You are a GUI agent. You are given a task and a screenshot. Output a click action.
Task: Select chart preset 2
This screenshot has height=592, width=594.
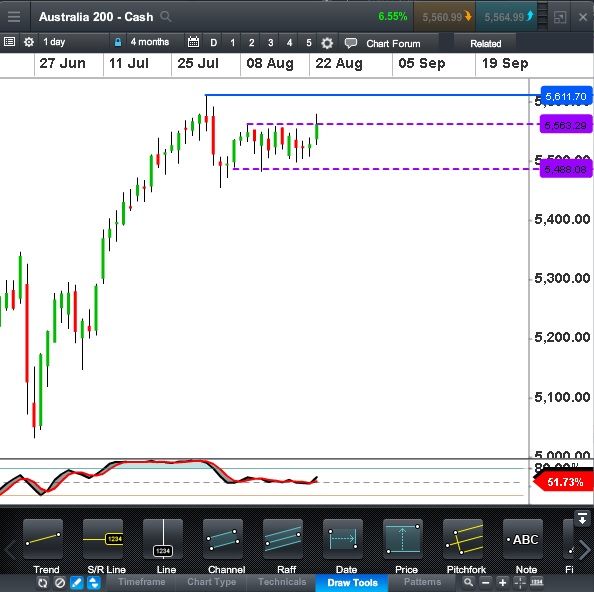[252, 42]
